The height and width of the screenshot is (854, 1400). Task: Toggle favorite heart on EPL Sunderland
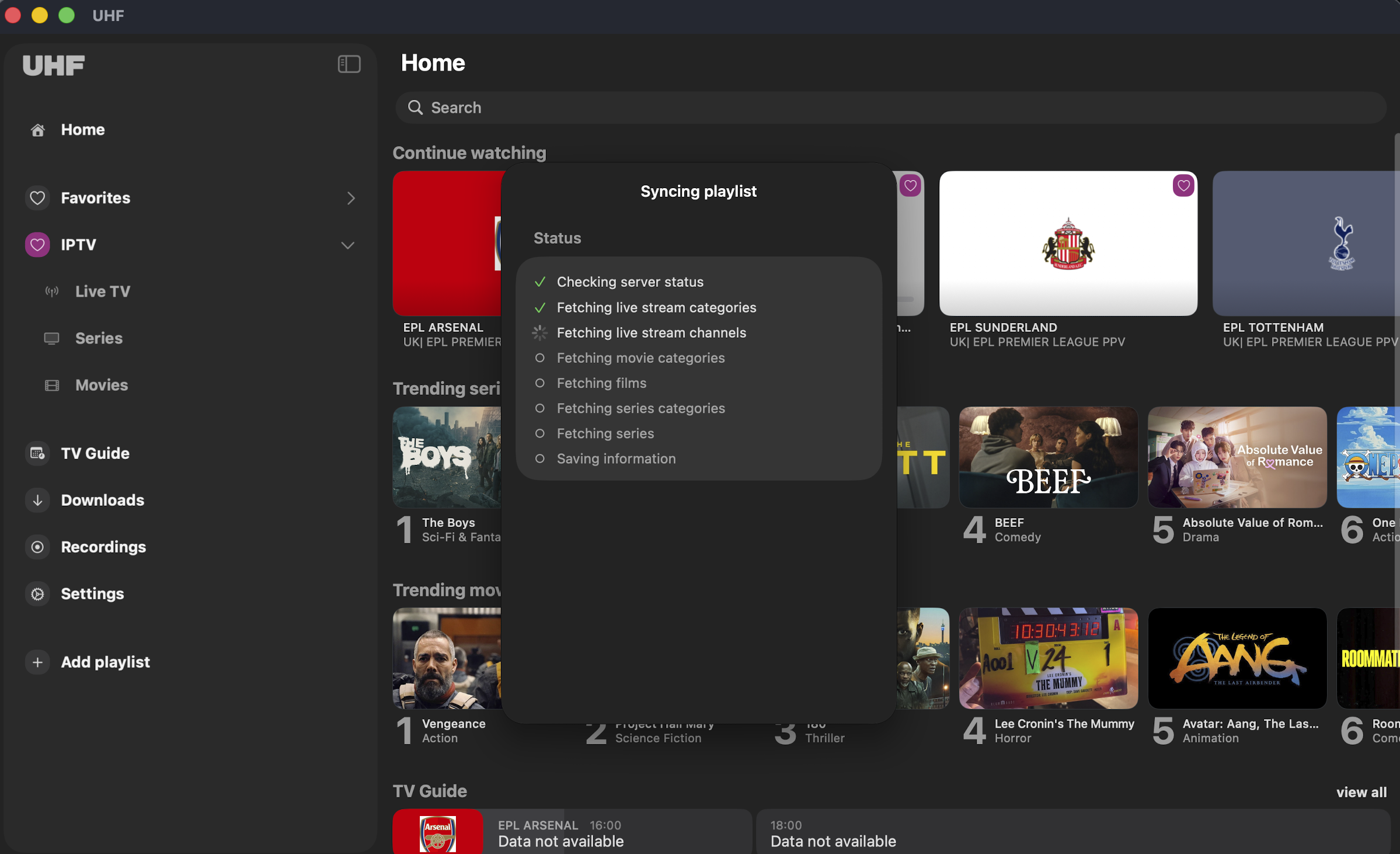1183,186
